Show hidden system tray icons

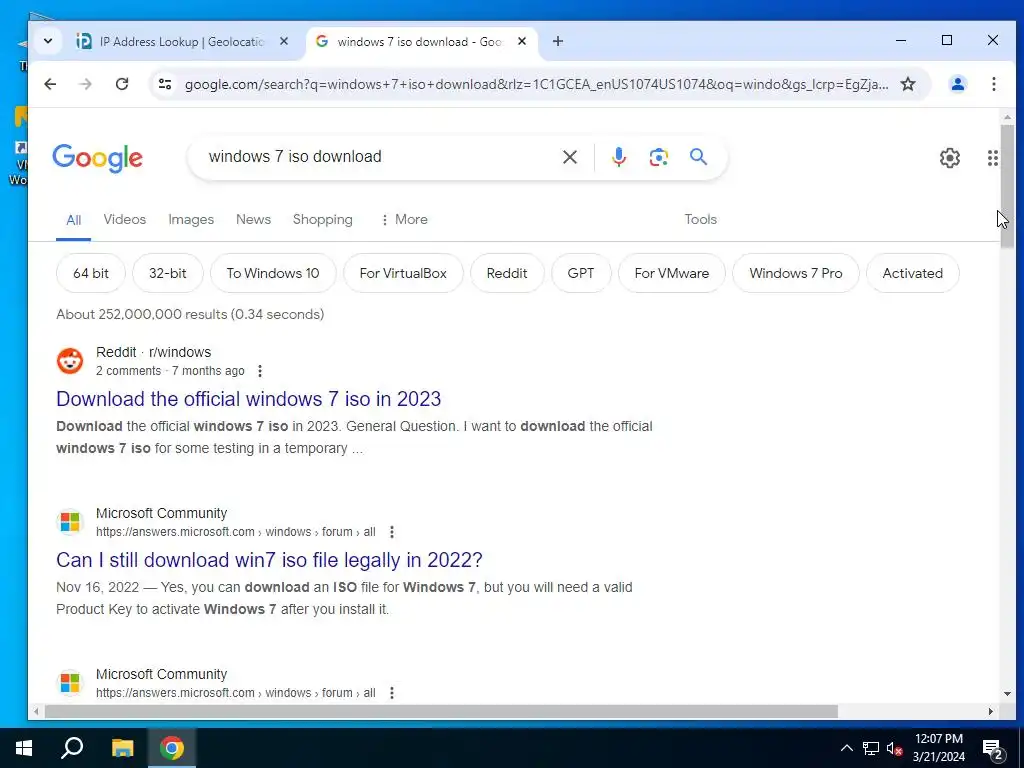pyautogui.click(x=846, y=748)
